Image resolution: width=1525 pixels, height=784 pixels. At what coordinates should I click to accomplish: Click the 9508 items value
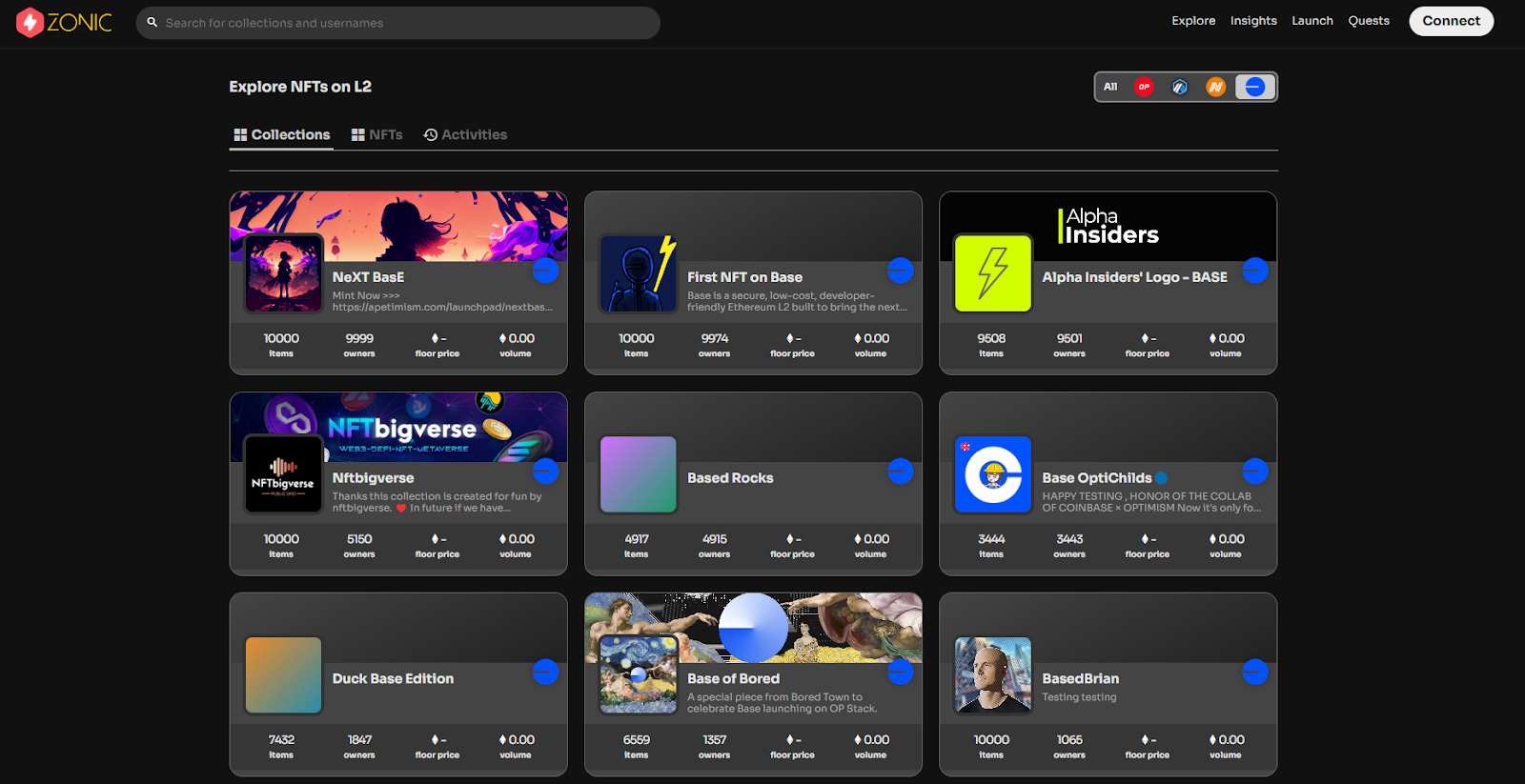991,338
